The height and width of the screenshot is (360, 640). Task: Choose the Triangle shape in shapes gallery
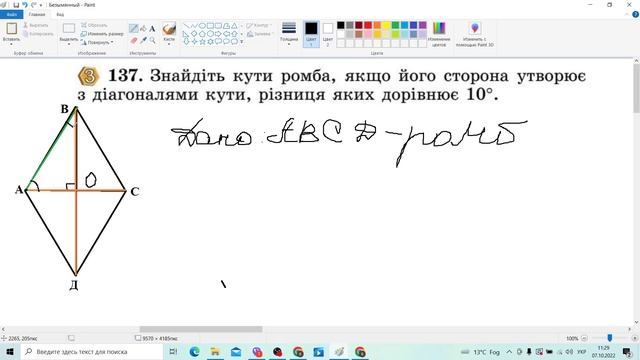pyautogui.click(x=234, y=26)
